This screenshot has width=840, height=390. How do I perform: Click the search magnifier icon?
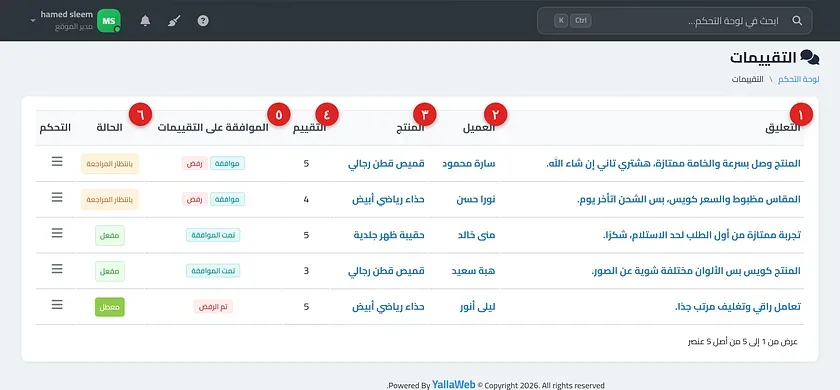pos(797,21)
